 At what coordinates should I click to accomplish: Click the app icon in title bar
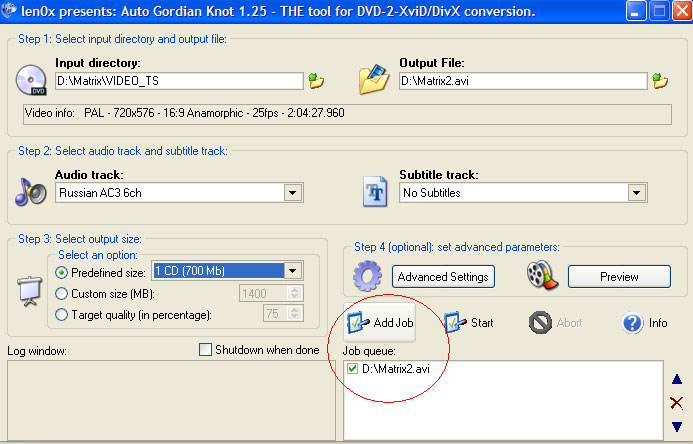pos(9,10)
